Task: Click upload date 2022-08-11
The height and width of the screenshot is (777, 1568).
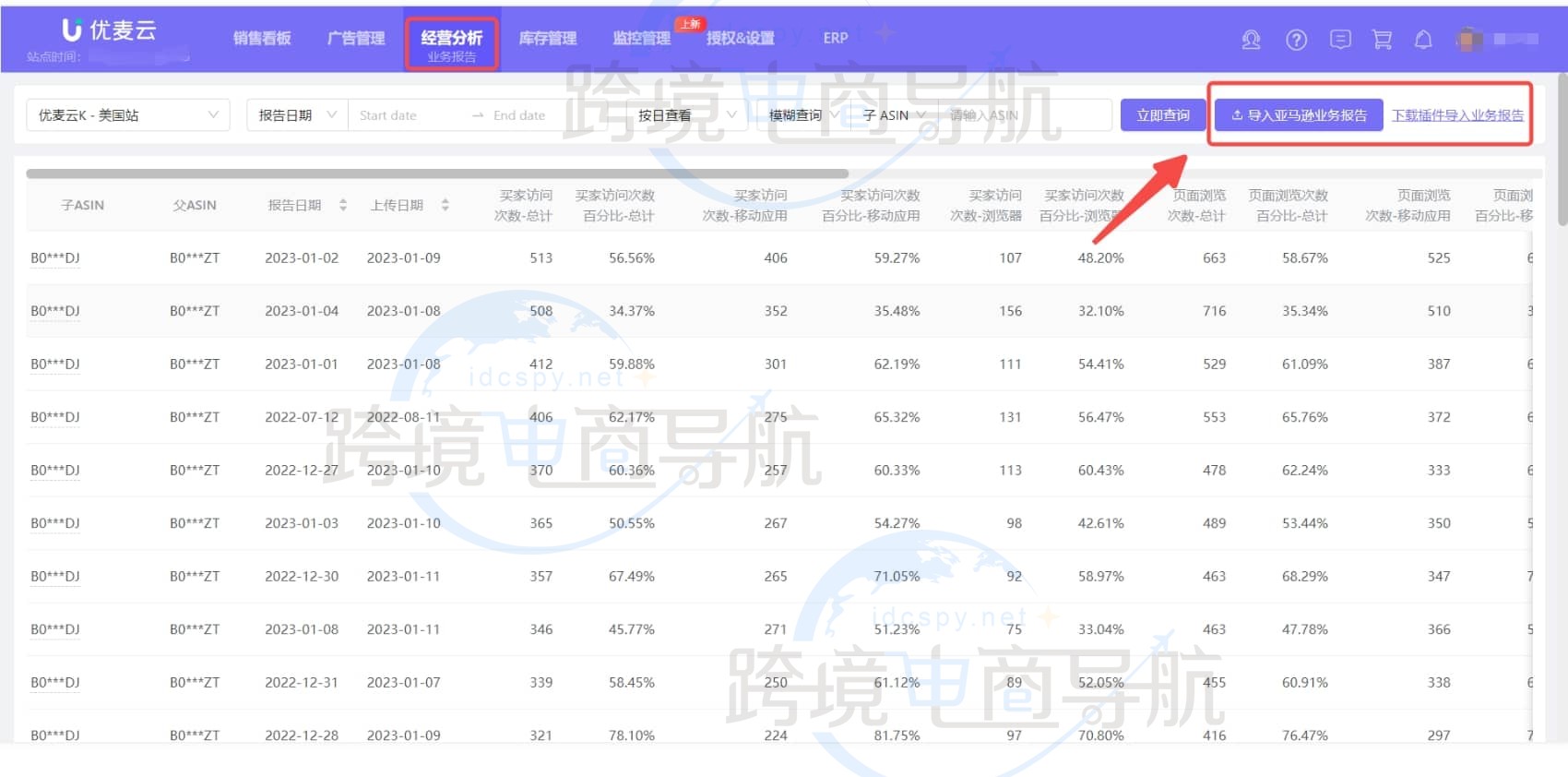Action: click(x=404, y=417)
